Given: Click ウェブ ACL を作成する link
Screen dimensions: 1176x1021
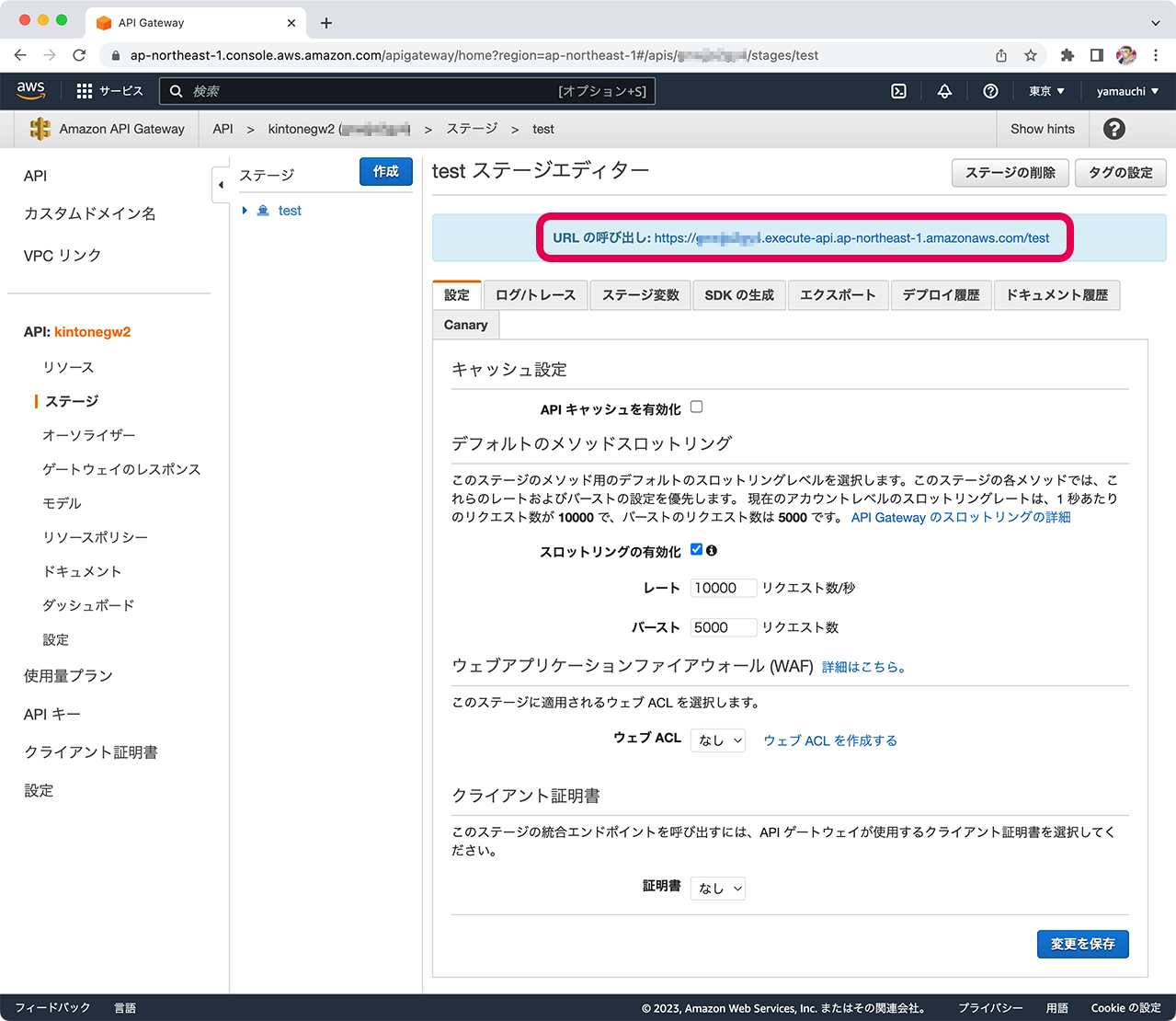Looking at the screenshot, I should pyautogui.click(x=830, y=740).
